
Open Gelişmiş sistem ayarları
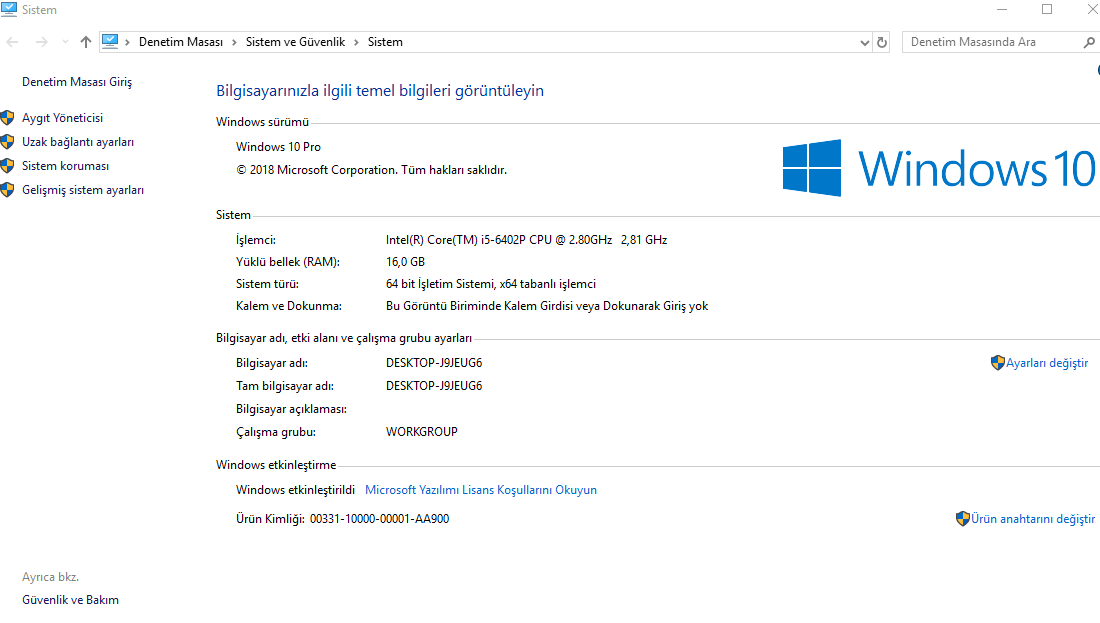[x=83, y=190]
